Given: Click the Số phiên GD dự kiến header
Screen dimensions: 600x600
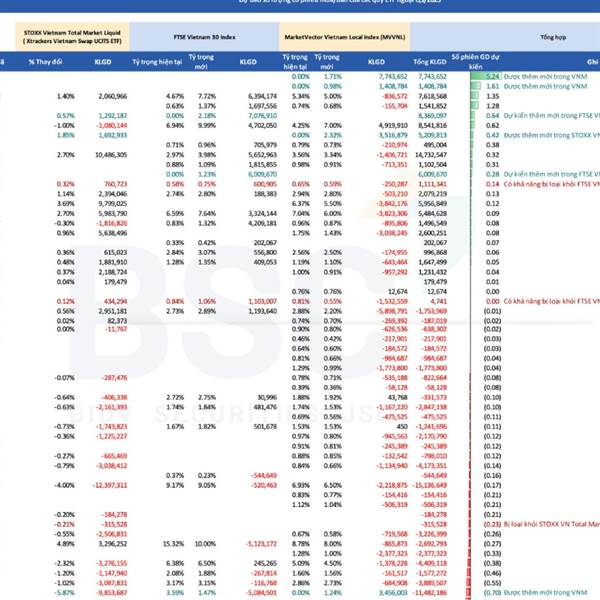Looking at the screenshot, I should (x=475, y=62).
